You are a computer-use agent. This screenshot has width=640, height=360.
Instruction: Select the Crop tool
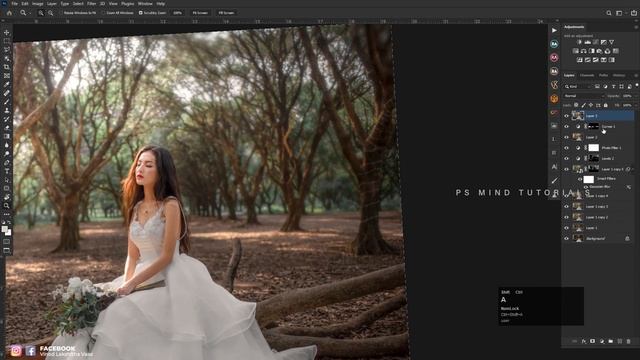coord(7,67)
